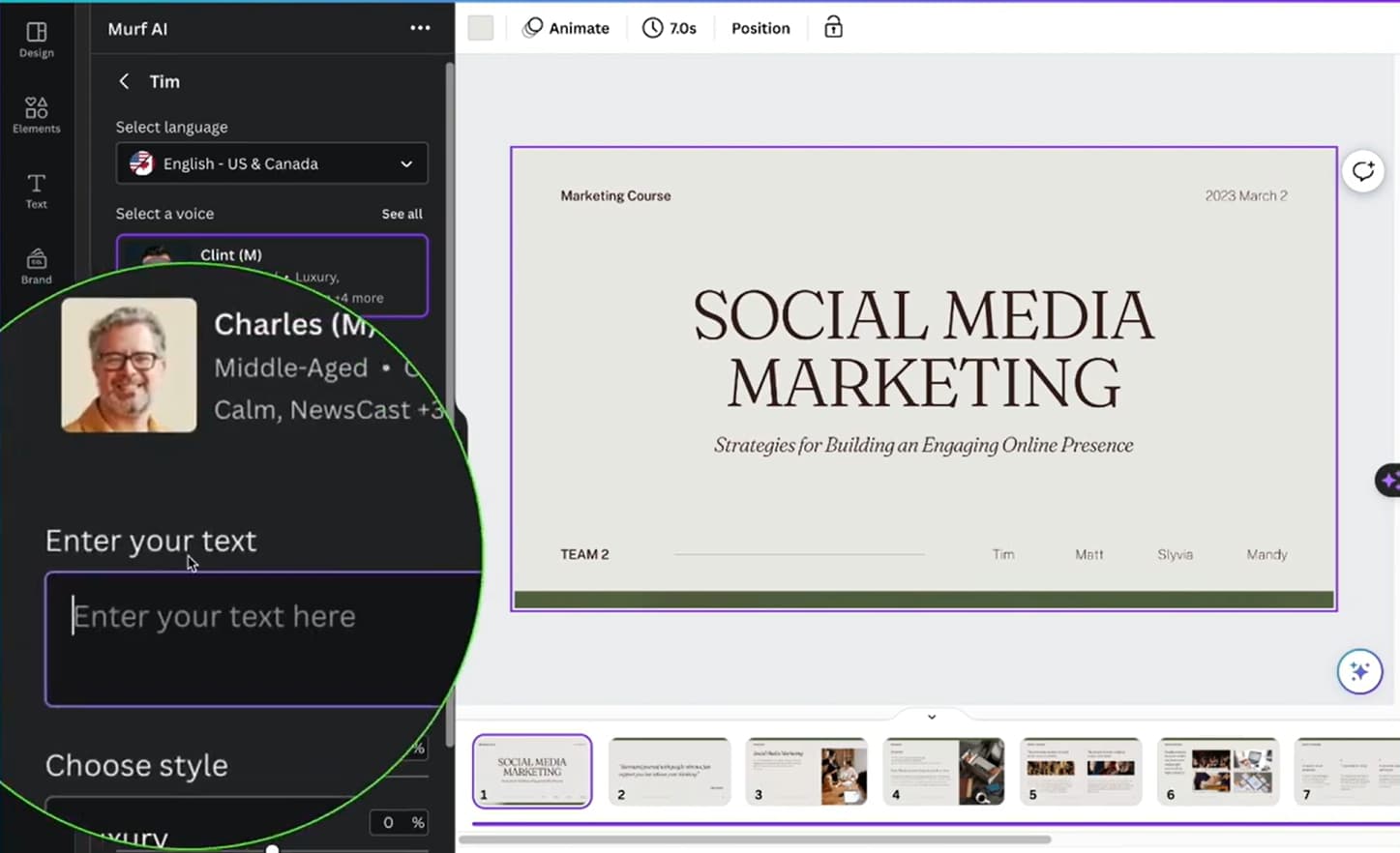Image resolution: width=1400 pixels, height=853 pixels.
Task: Click the name Matt on the slide
Action: (1089, 554)
